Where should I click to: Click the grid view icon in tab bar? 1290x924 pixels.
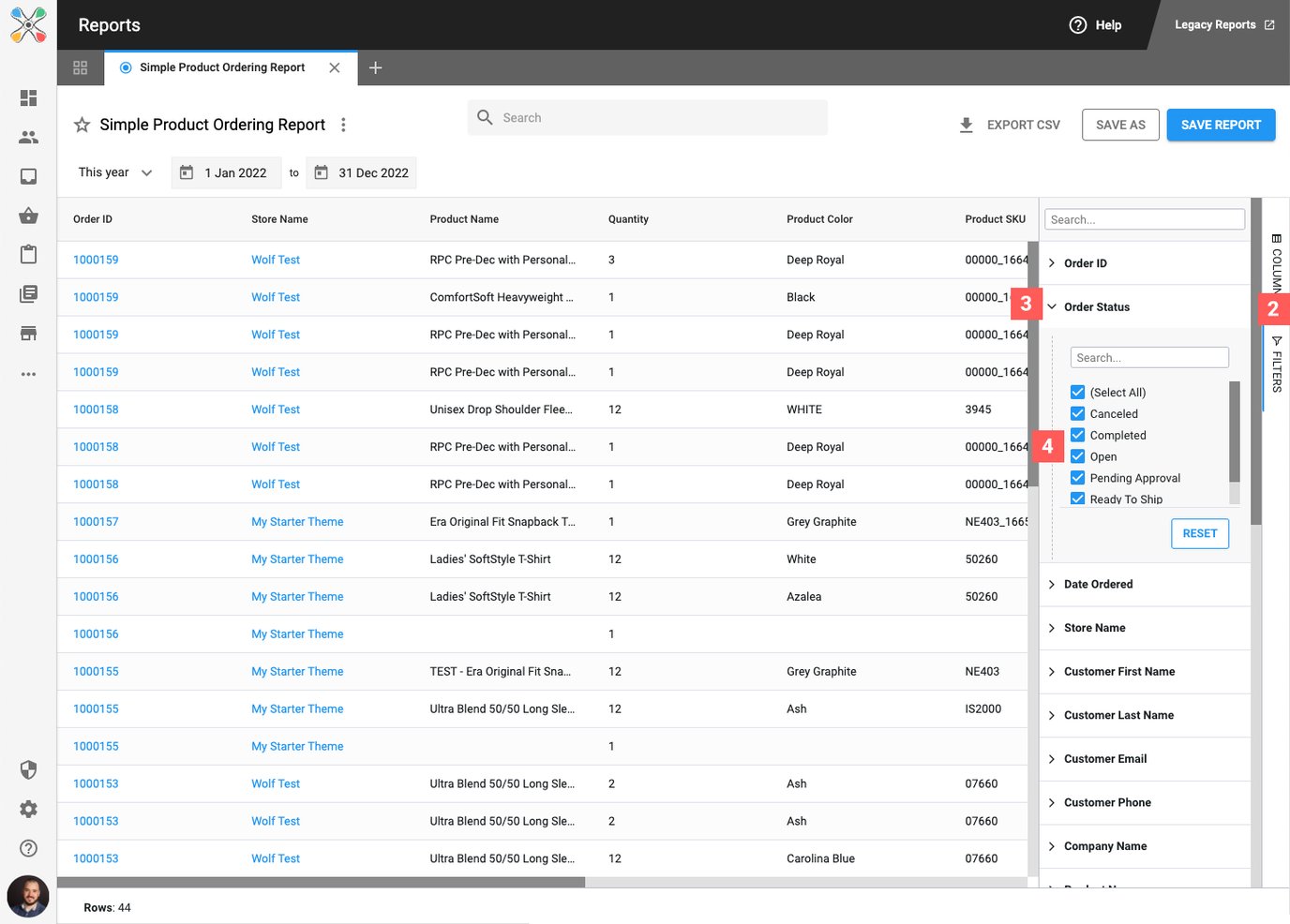[x=81, y=67]
